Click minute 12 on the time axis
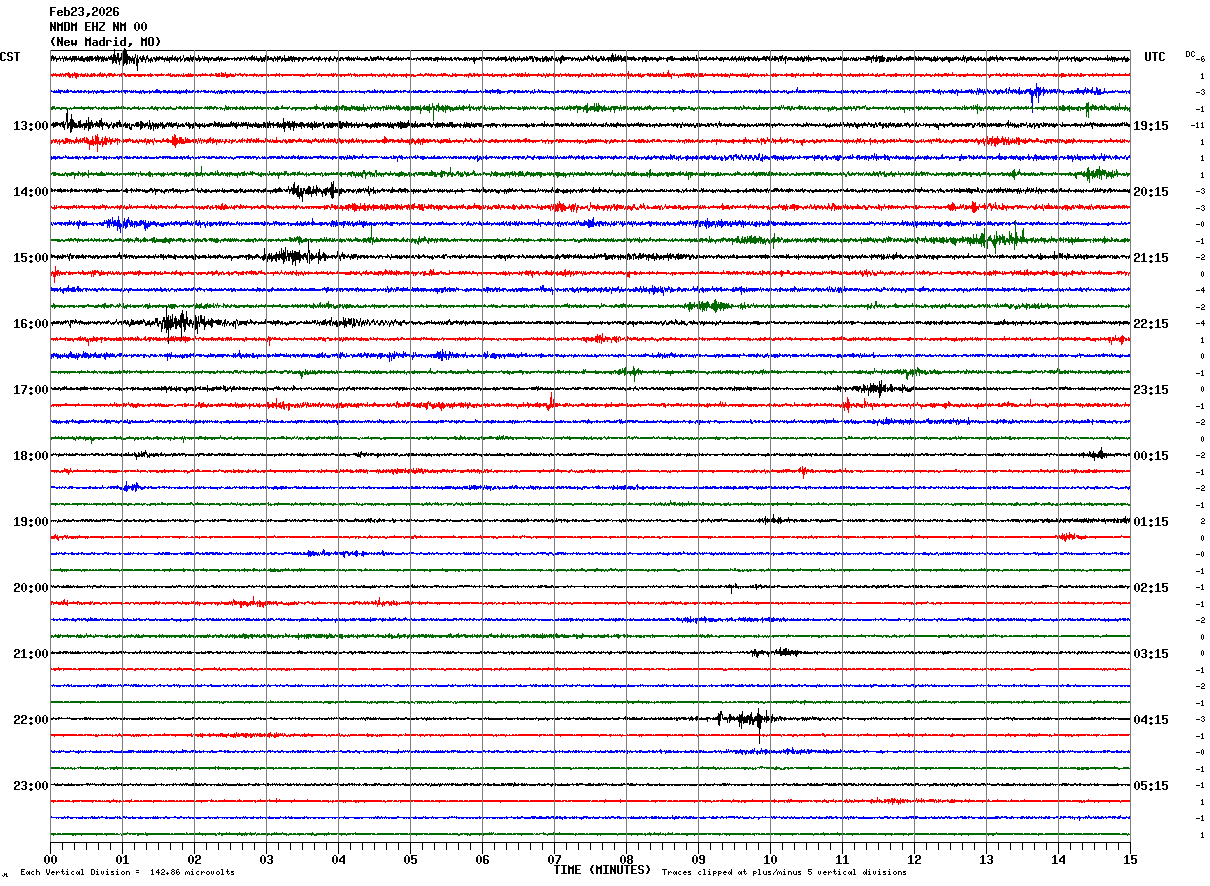 tap(914, 859)
